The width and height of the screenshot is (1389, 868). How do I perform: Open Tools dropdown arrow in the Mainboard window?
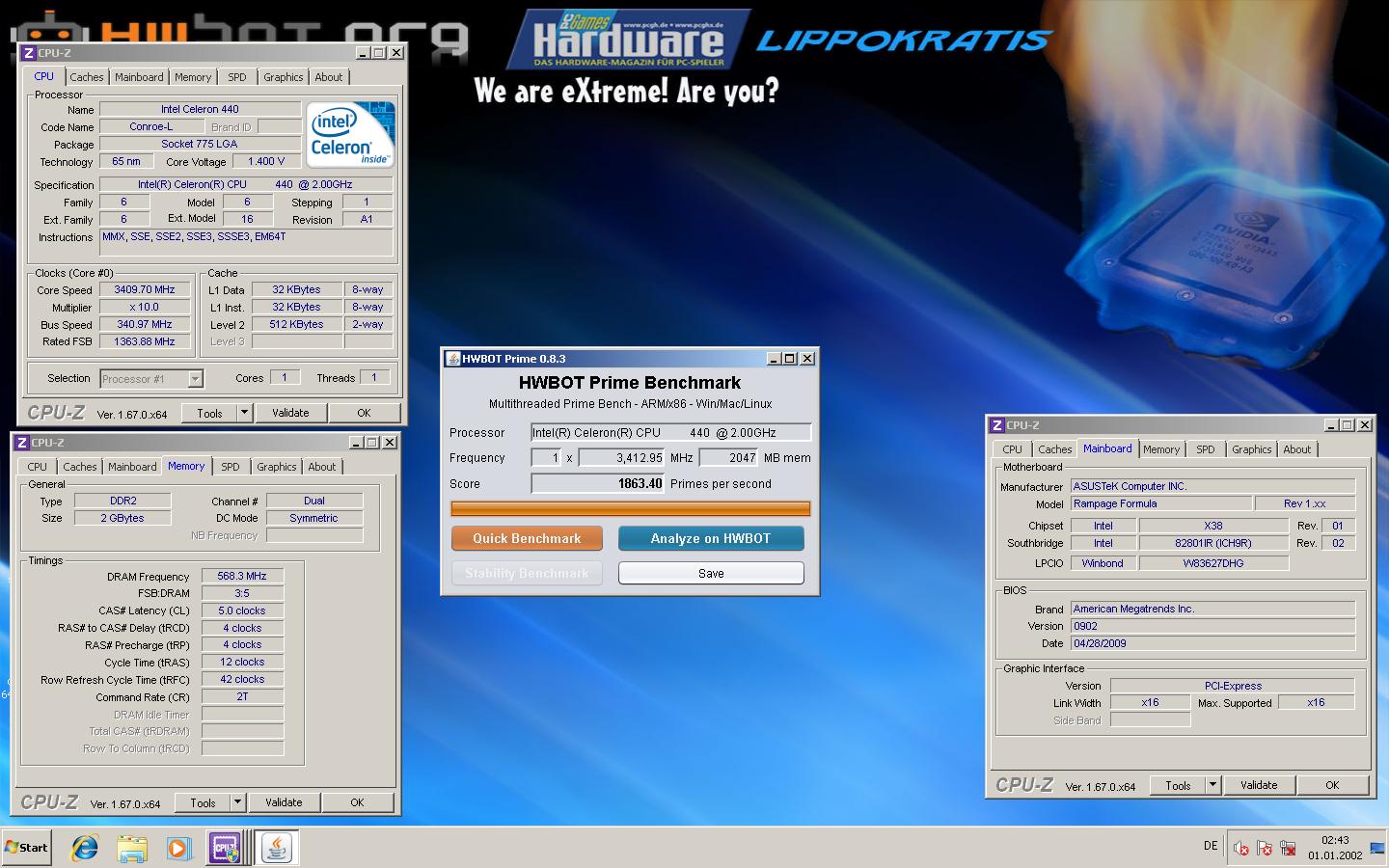click(x=1212, y=785)
